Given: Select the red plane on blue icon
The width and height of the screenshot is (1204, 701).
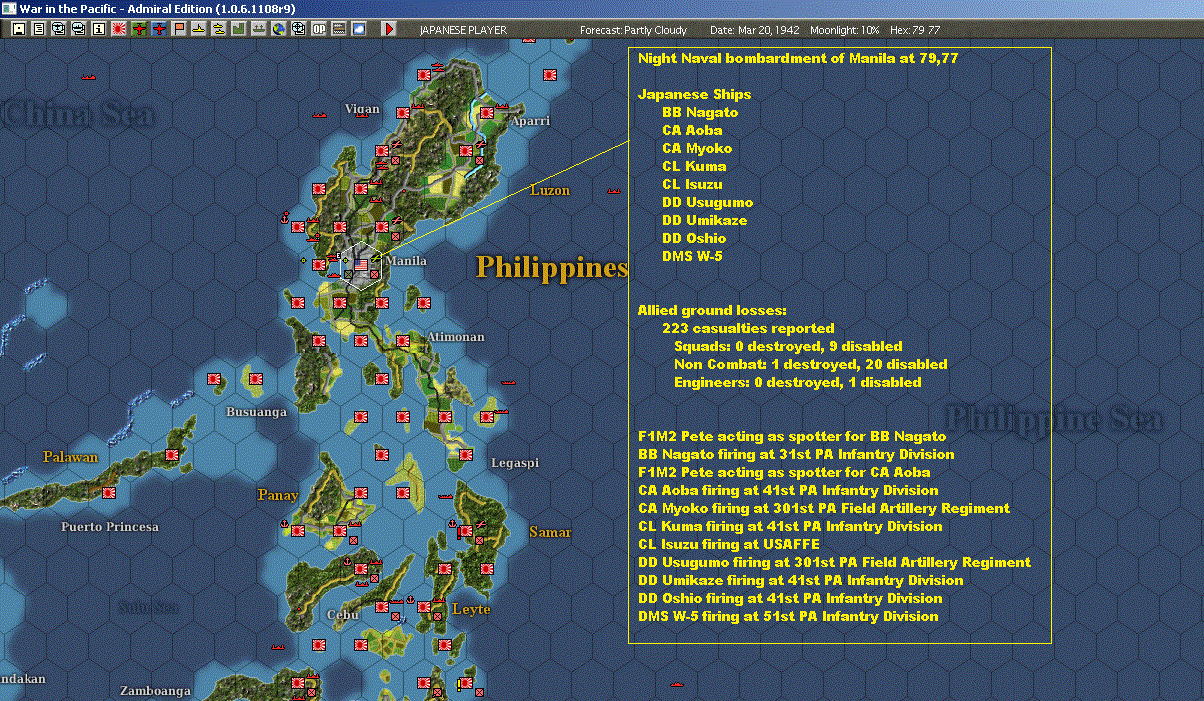Looking at the screenshot, I should (159, 29).
